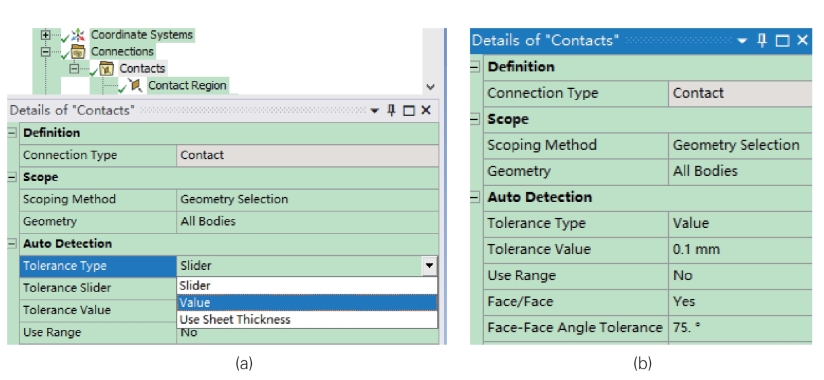Image resolution: width=824 pixels, height=380 pixels.
Task: Maximize the right Details panel
Action: point(782,41)
